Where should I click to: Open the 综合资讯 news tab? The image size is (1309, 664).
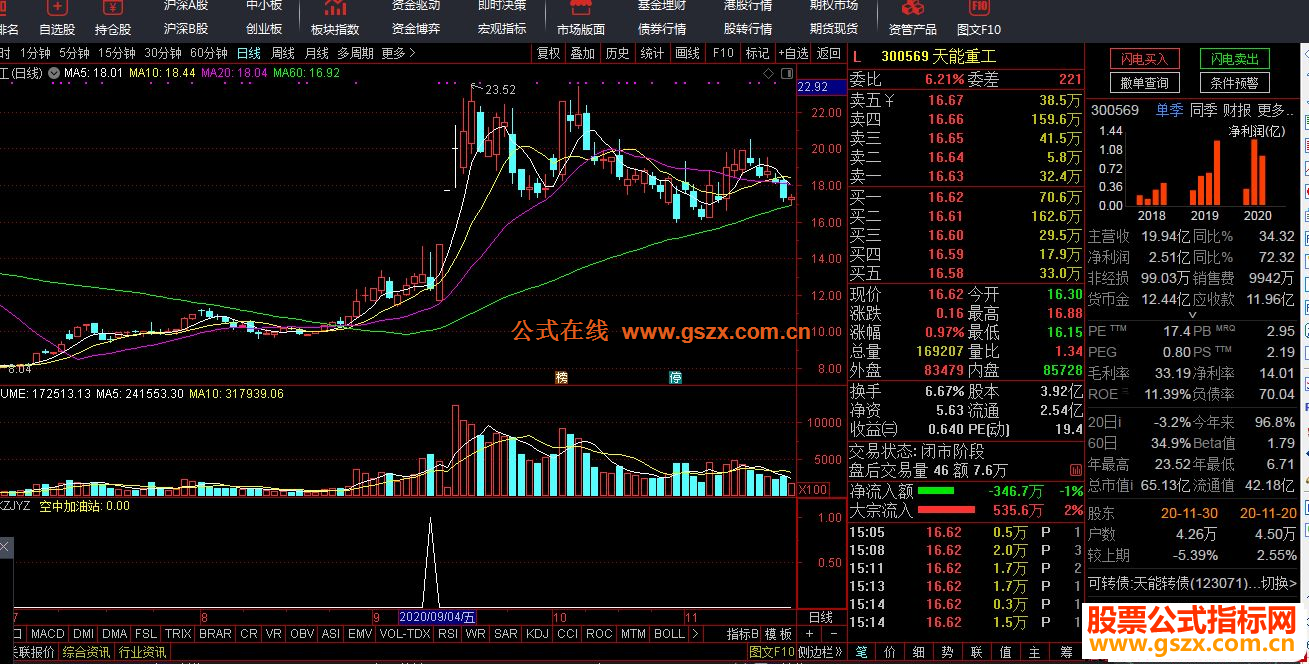click(x=86, y=652)
